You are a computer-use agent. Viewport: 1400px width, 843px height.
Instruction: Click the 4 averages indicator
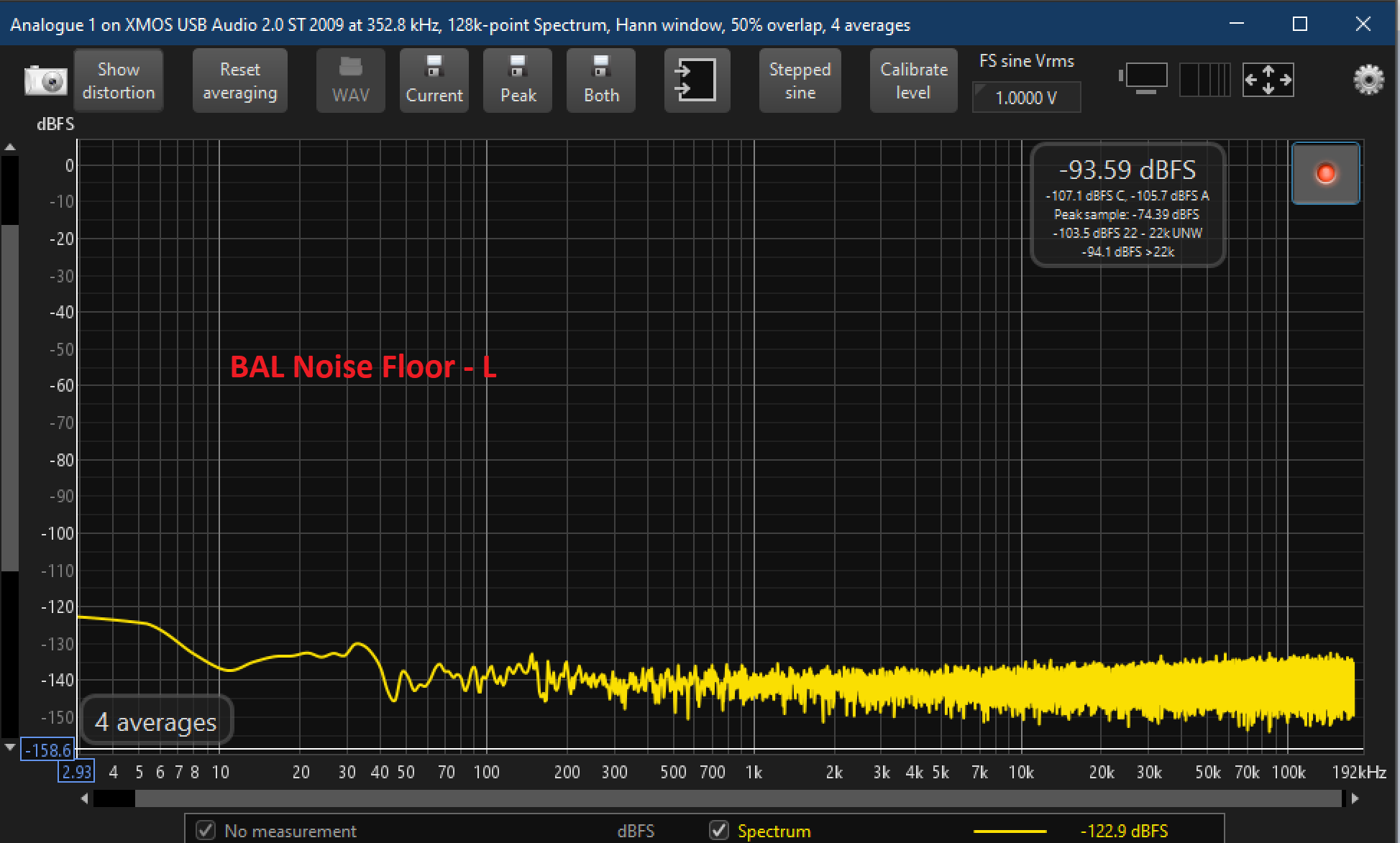point(156,721)
